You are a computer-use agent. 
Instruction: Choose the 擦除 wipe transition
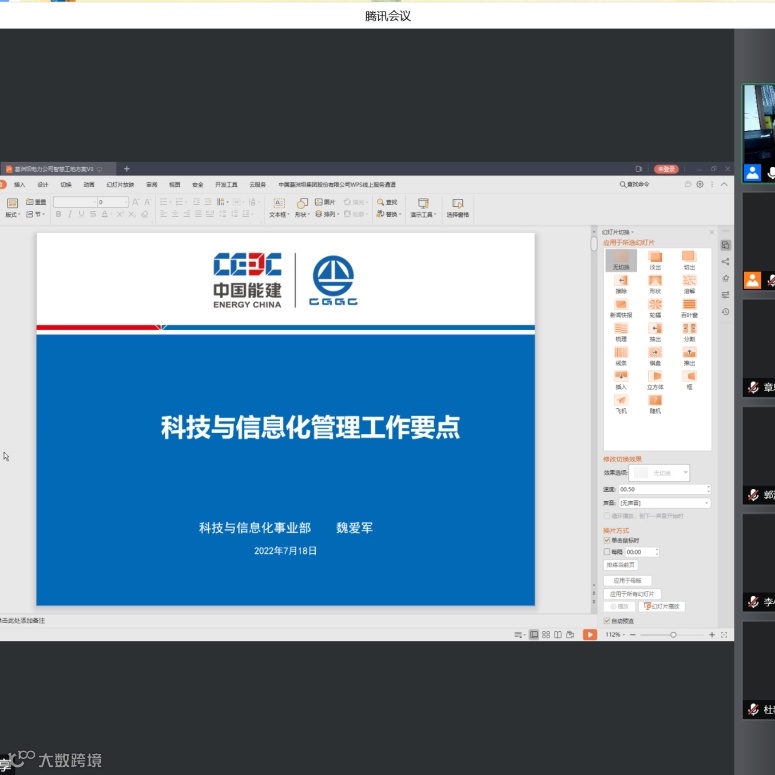(x=621, y=284)
